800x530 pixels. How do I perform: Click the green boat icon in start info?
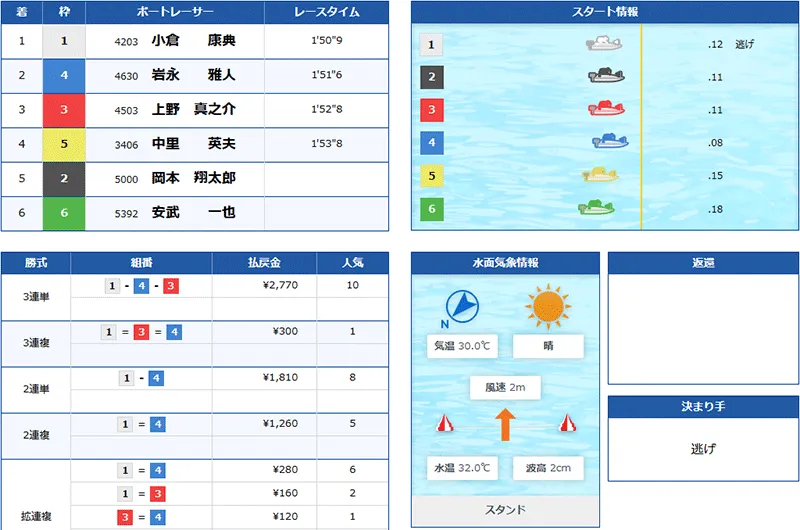(596, 208)
